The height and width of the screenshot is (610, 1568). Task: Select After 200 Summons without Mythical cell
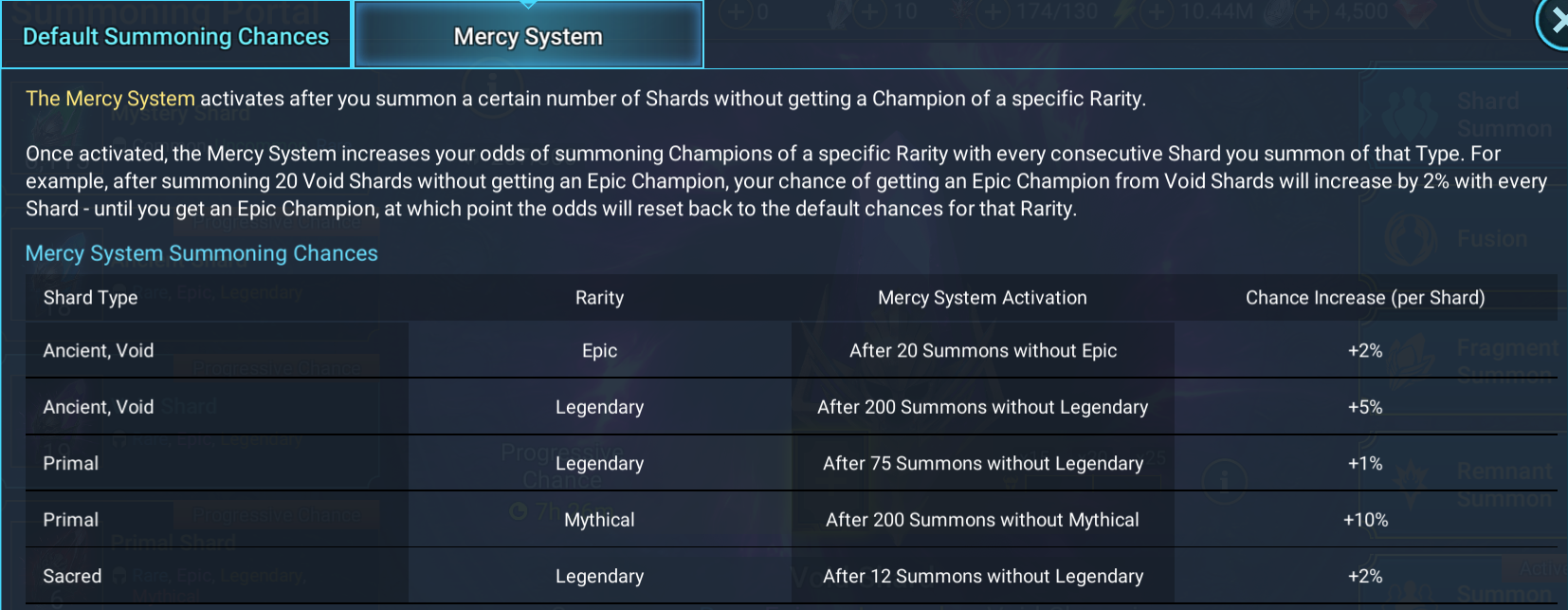[983, 520]
